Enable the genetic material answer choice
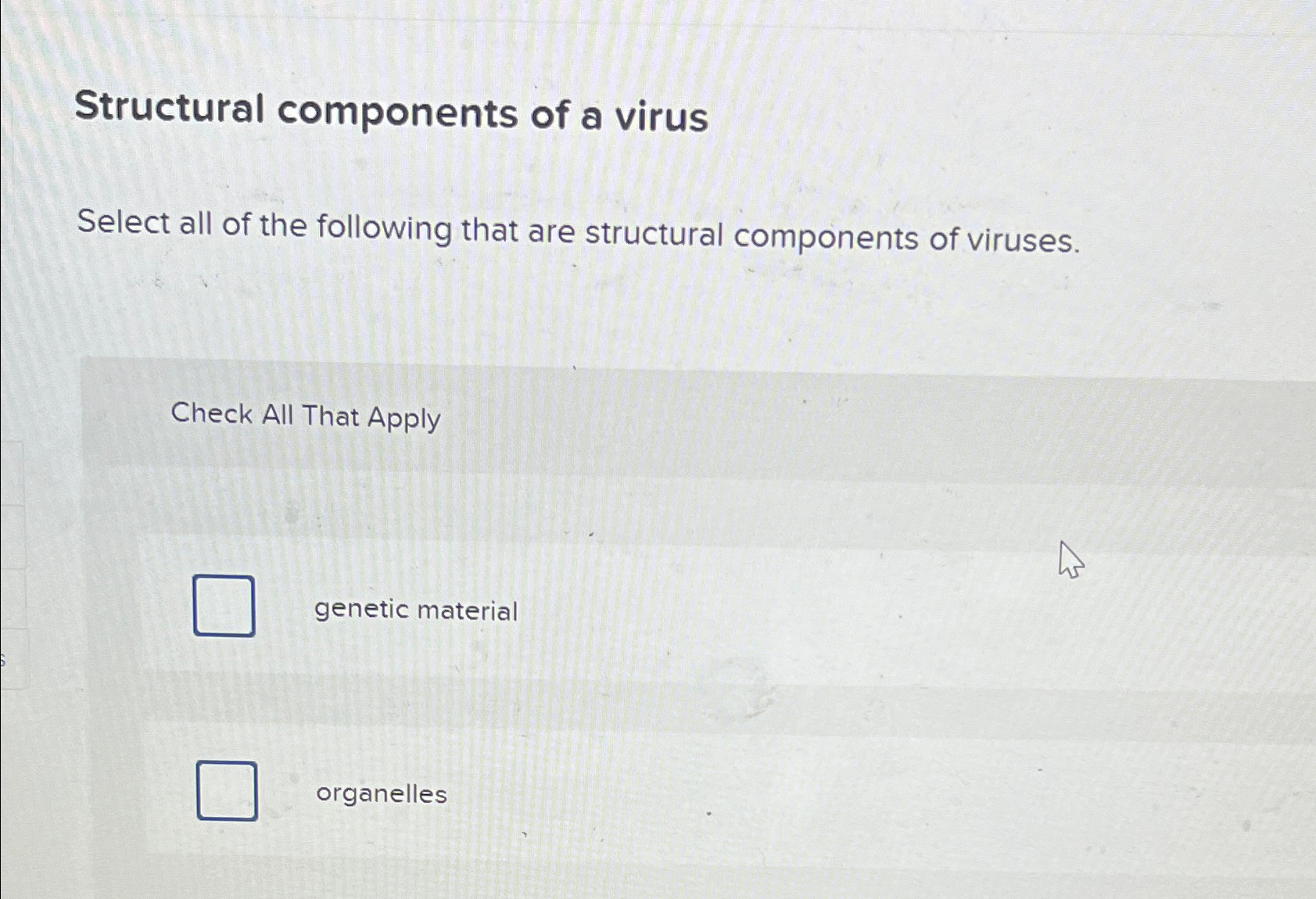Viewport: 1316px width, 899px height. click(224, 607)
